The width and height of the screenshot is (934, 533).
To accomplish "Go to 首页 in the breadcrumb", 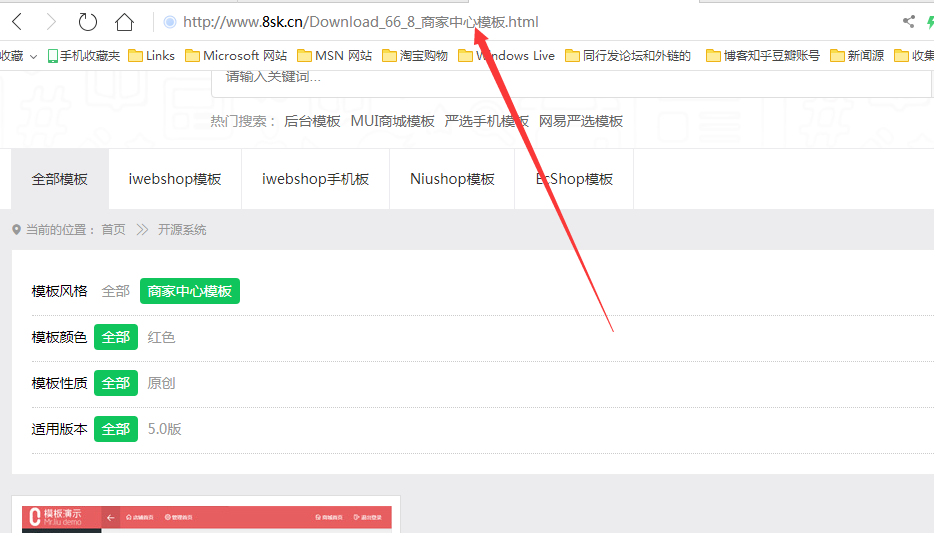I will coord(113,230).
